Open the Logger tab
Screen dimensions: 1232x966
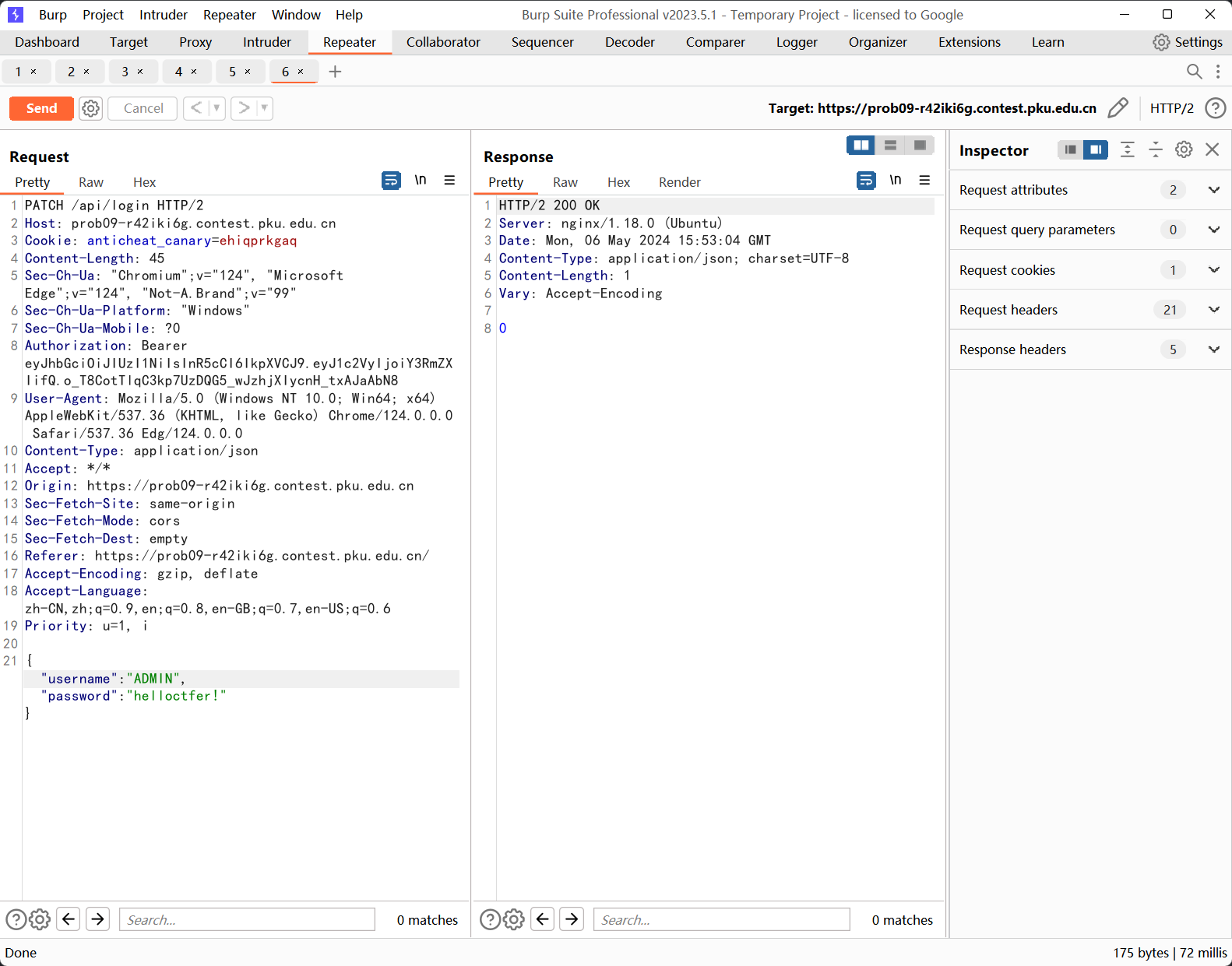797,42
